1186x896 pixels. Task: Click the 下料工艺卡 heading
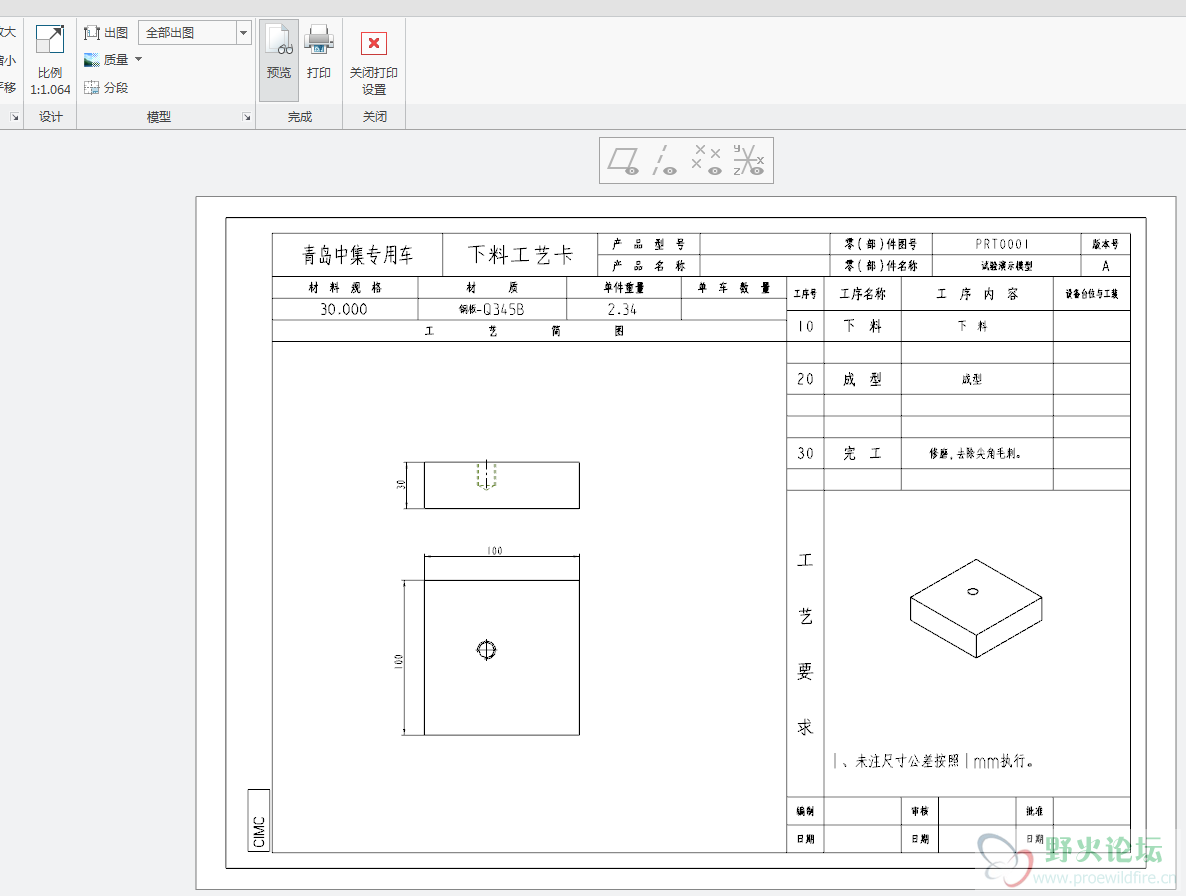(520, 255)
